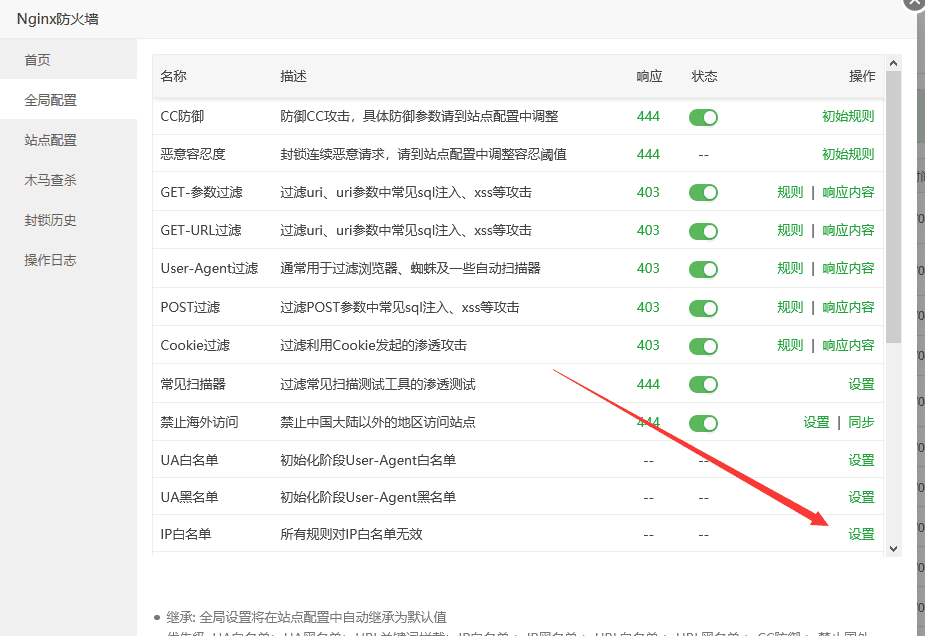Select the IP白名单 row name
This screenshot has height=636, width=925.
click(186, 534)
